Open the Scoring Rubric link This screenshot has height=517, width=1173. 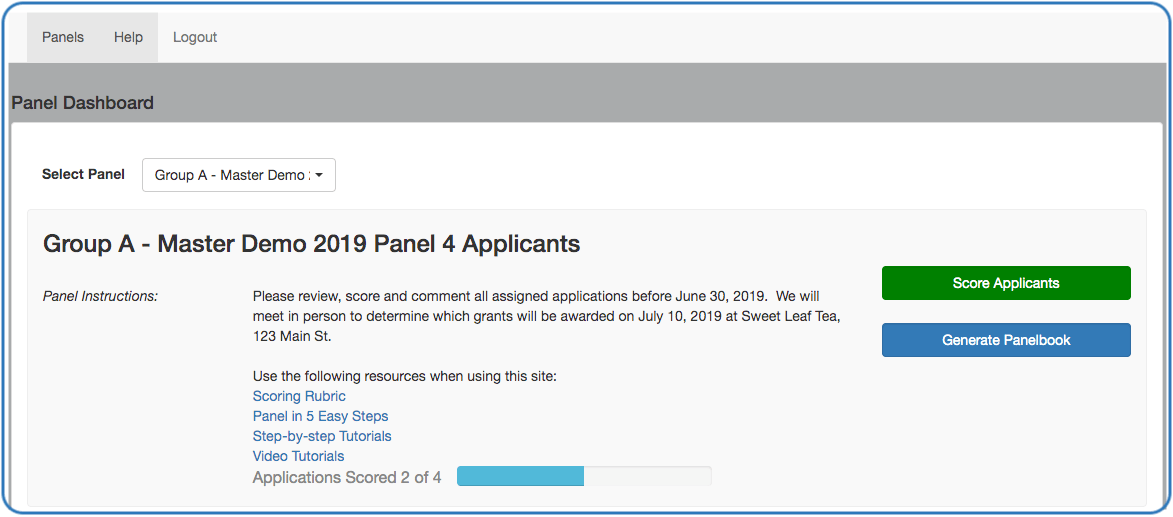coord(299,396)
